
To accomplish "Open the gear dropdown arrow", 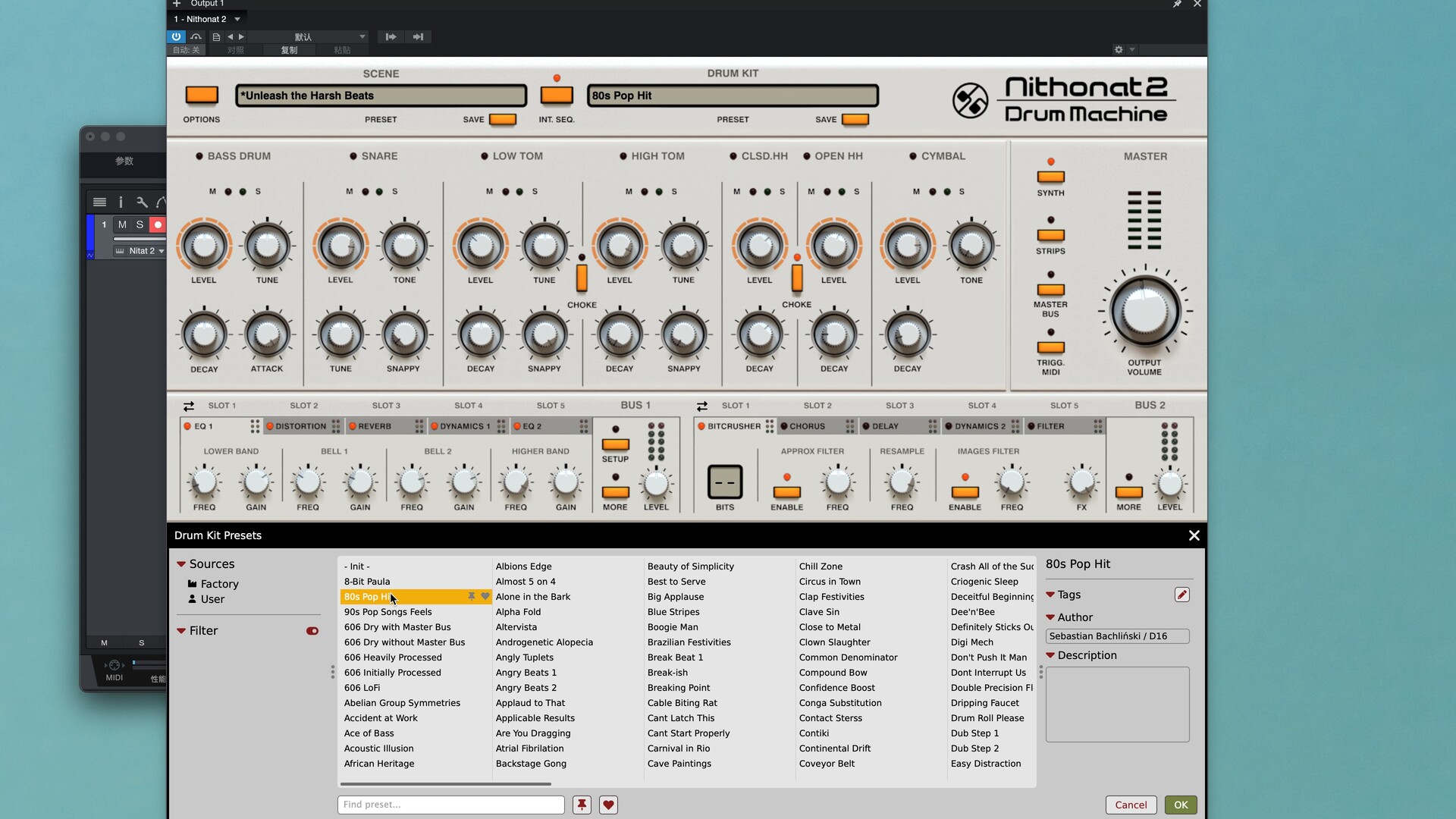I will tap(1132, 49).
